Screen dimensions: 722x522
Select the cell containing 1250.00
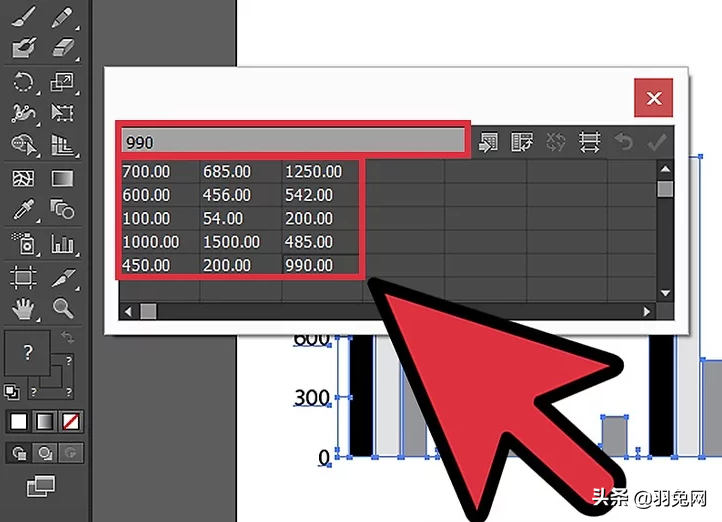coord(321,172)
